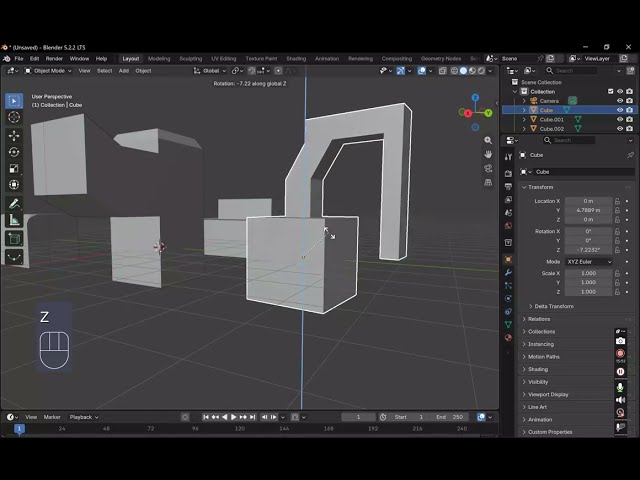Image resolution: width=640 pixels, height=480 pixels.
Task: Select the Select Box tool
Action: [x=14, y=101]
